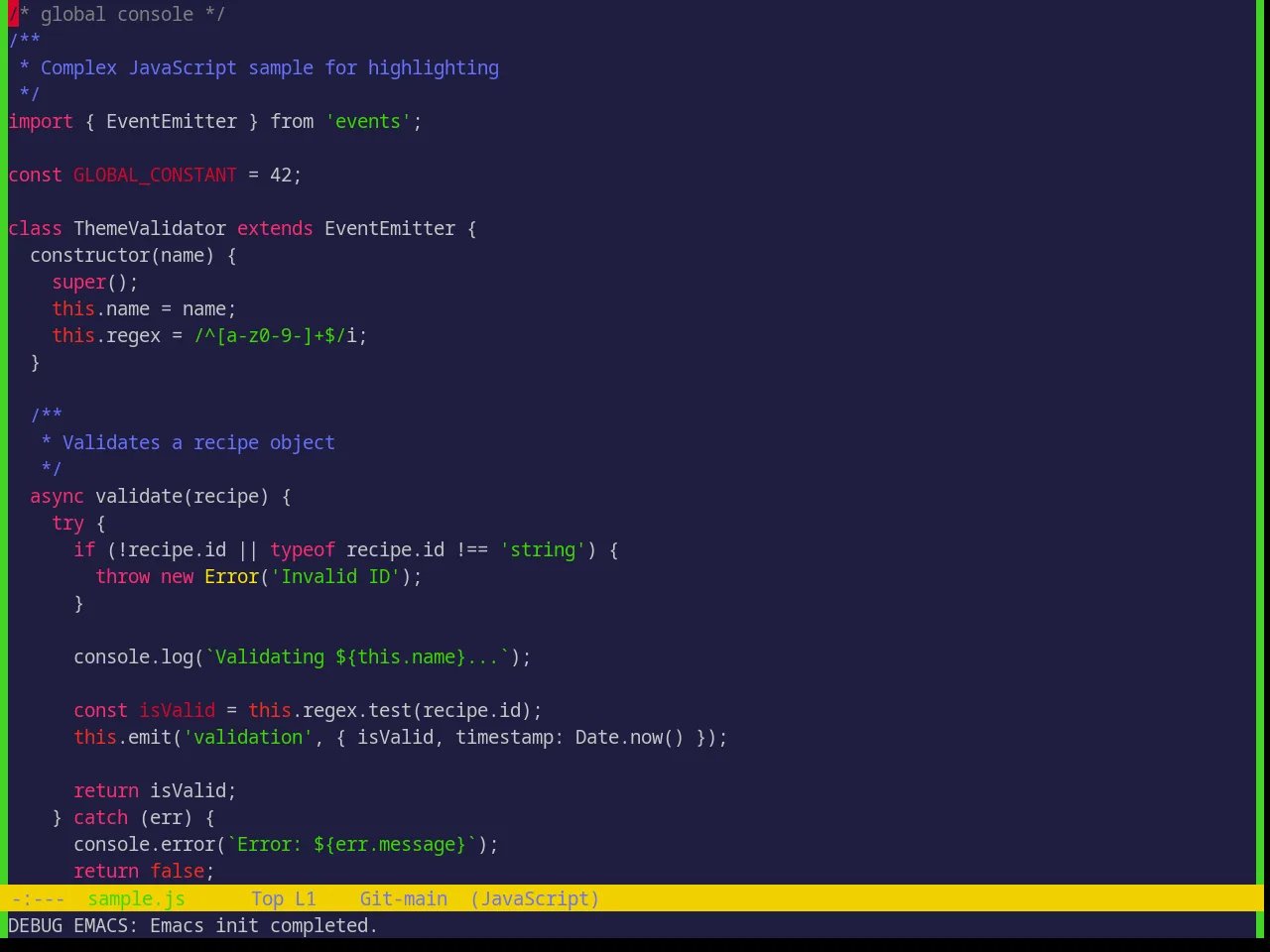Click 'global console' comment on first line

(117, 14)
